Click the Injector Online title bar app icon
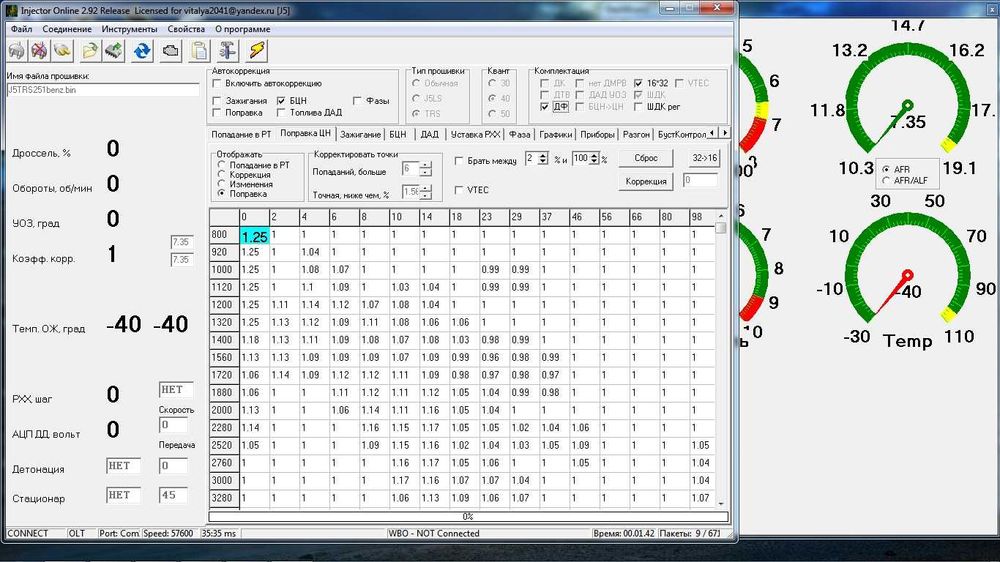The width and height of the screenshot is (1000, 562). point(11,10)
